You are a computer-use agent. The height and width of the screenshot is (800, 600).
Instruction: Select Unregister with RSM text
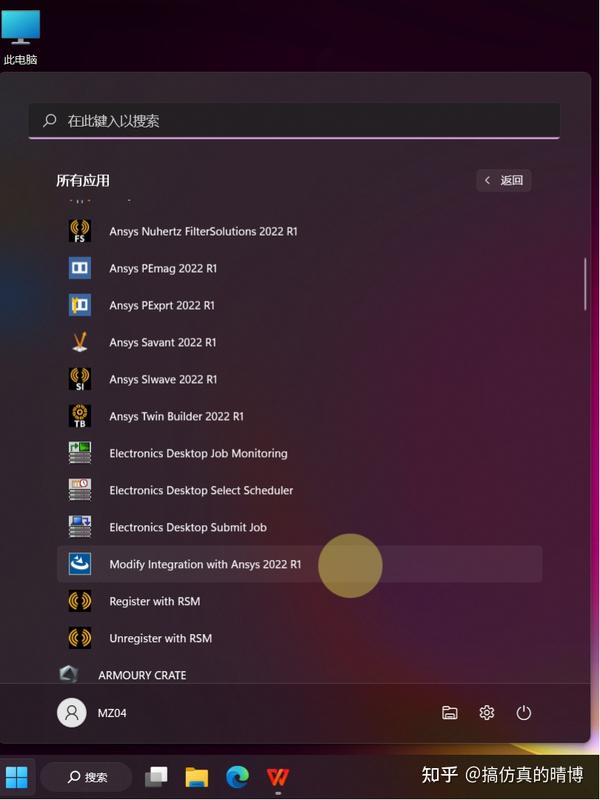click(160, 638)
